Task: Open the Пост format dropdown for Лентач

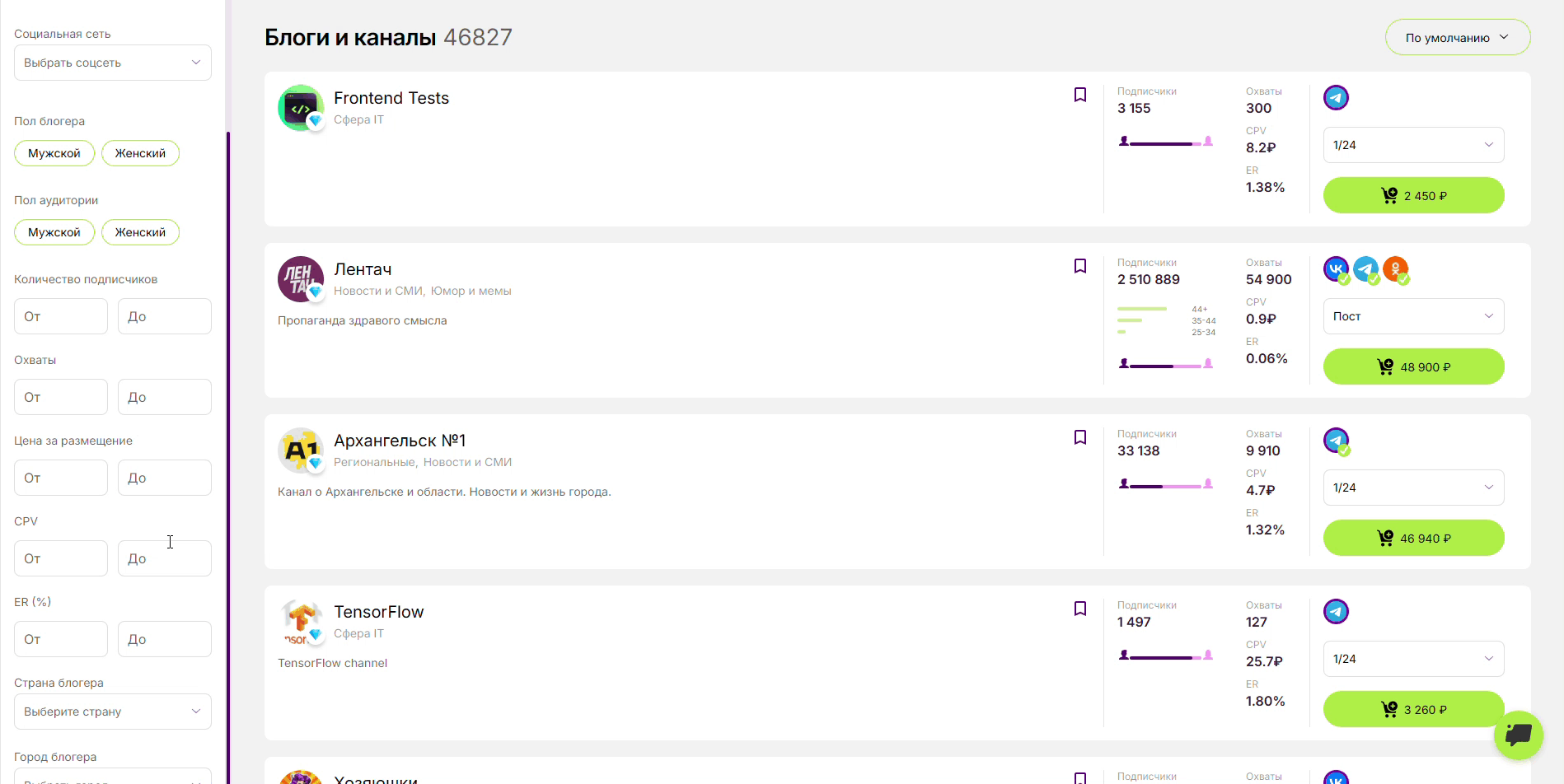Action: pos(1413,316)
